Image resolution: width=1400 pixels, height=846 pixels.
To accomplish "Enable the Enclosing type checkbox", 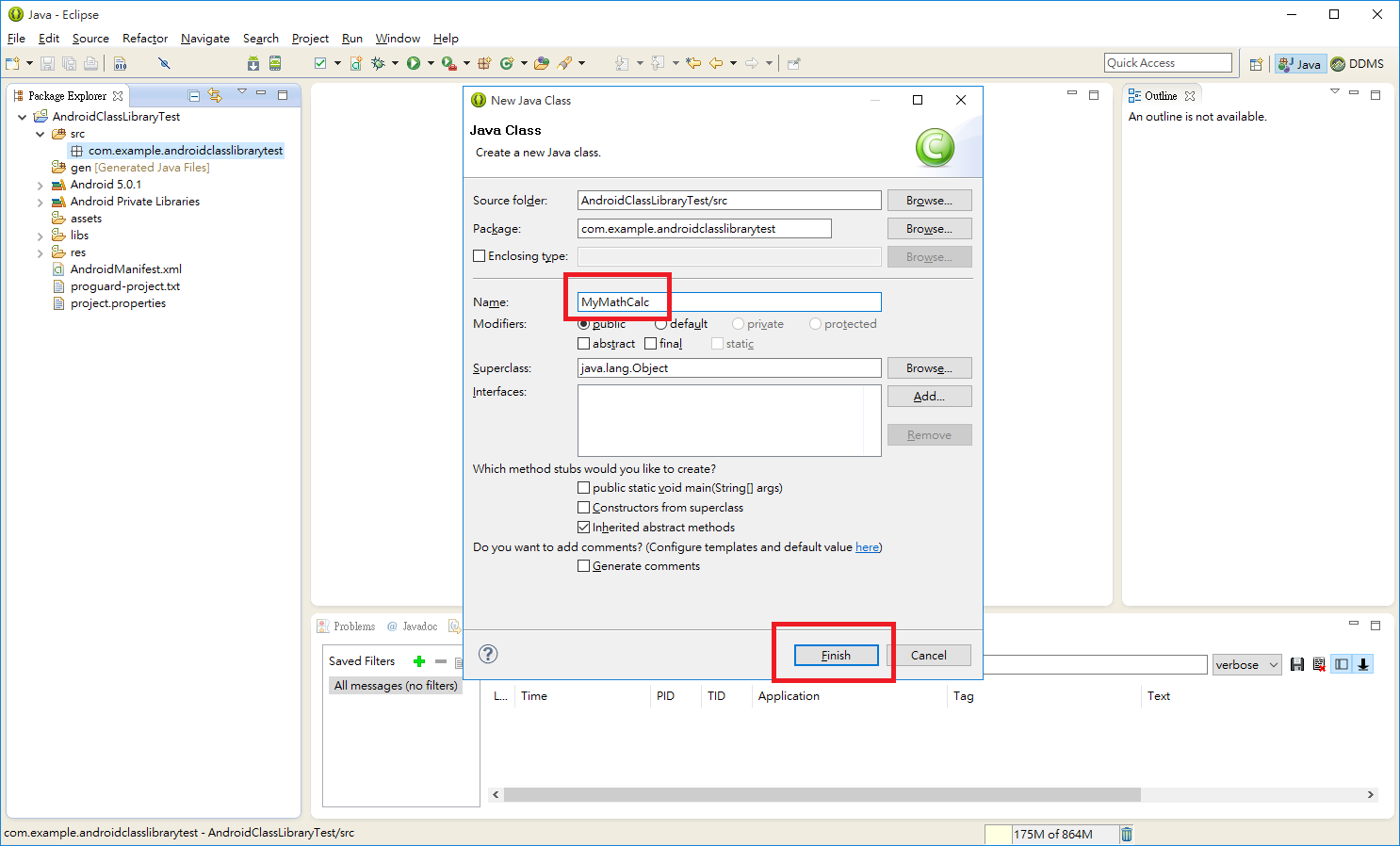I will pyautogui.click(x=480, y=256).
